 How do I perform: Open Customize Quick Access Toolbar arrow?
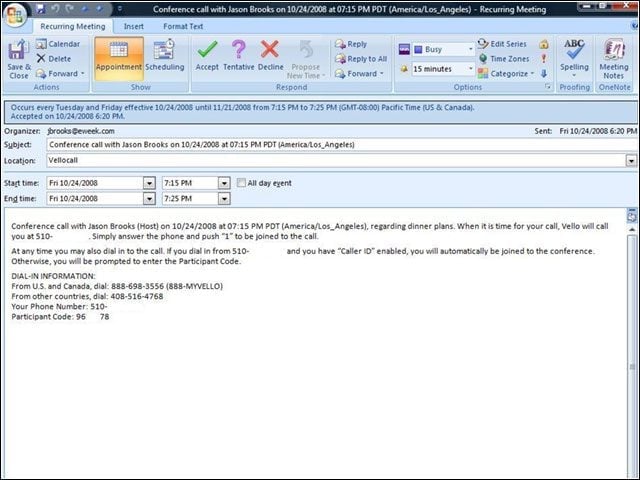pos(120,9)
